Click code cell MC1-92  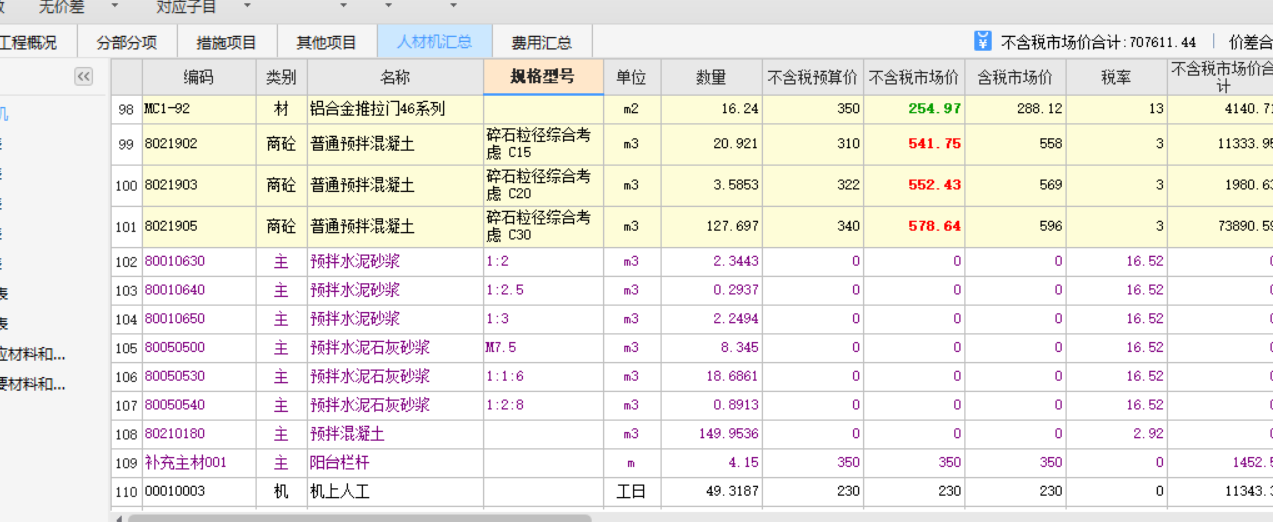click(198, 109)
